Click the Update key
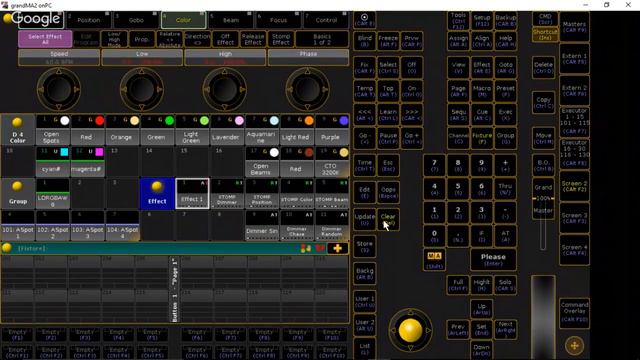 (364, 220)
